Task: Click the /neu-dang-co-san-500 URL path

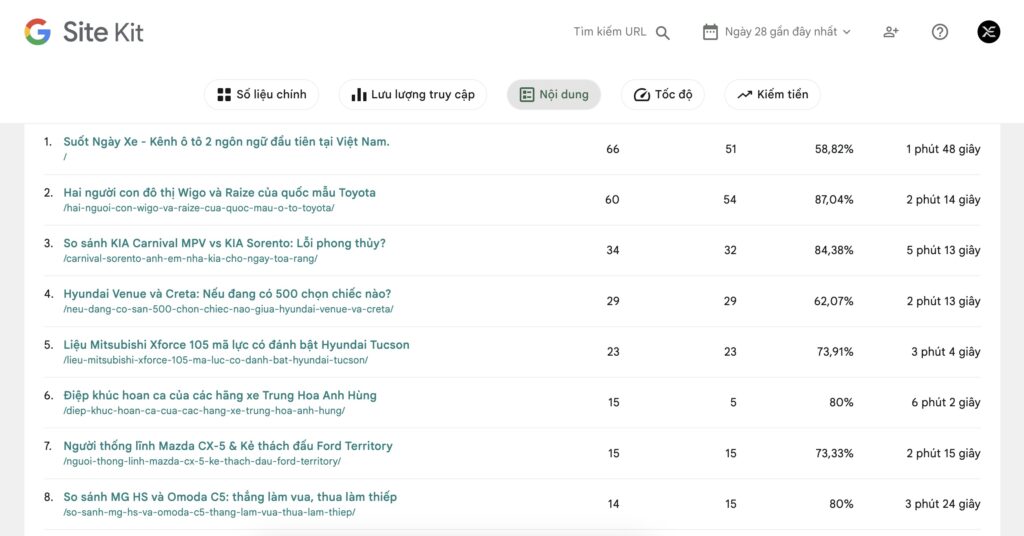Action: (x=229, y=309)
